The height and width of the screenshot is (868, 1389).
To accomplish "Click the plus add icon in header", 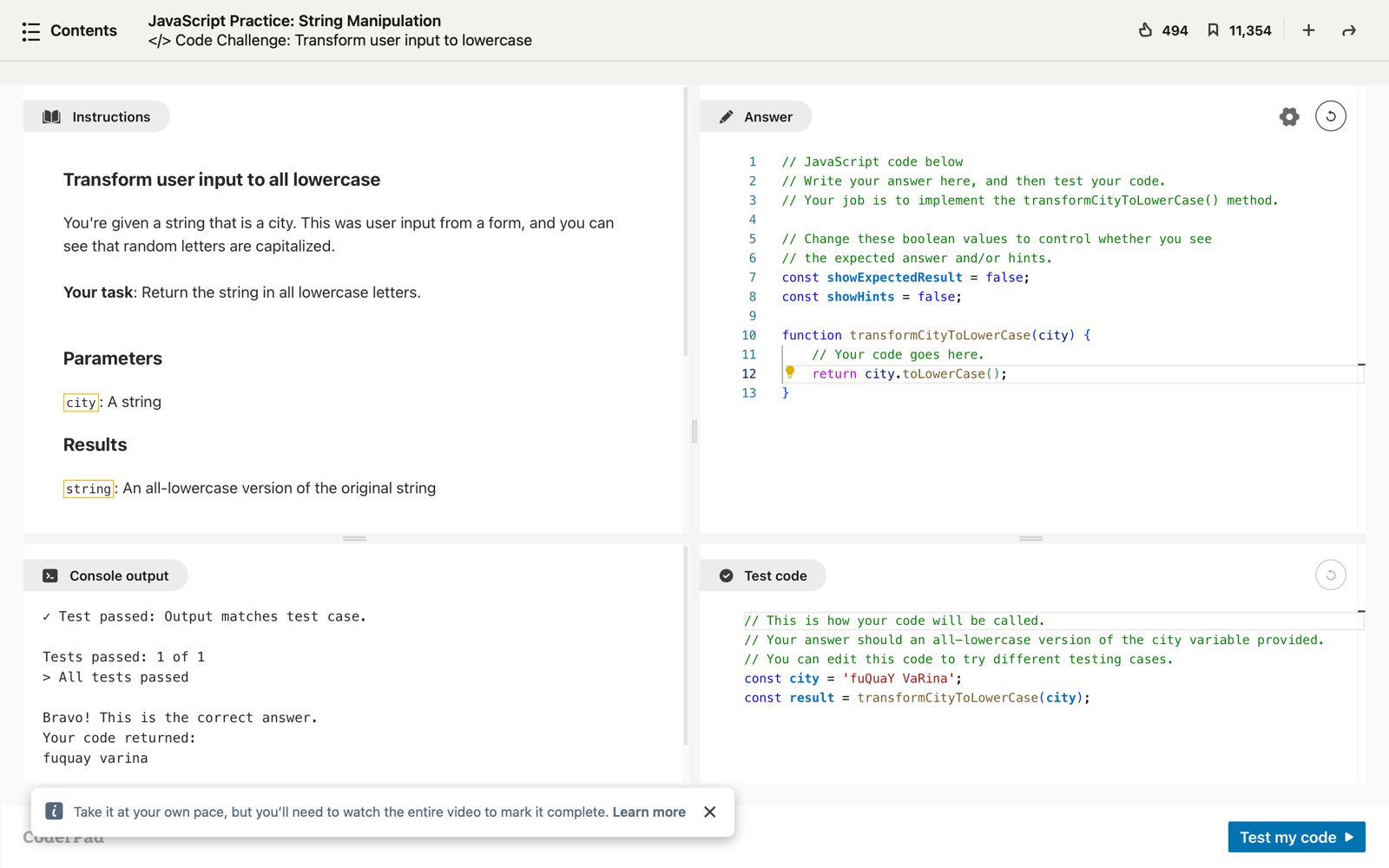I will coord(1308,31).
